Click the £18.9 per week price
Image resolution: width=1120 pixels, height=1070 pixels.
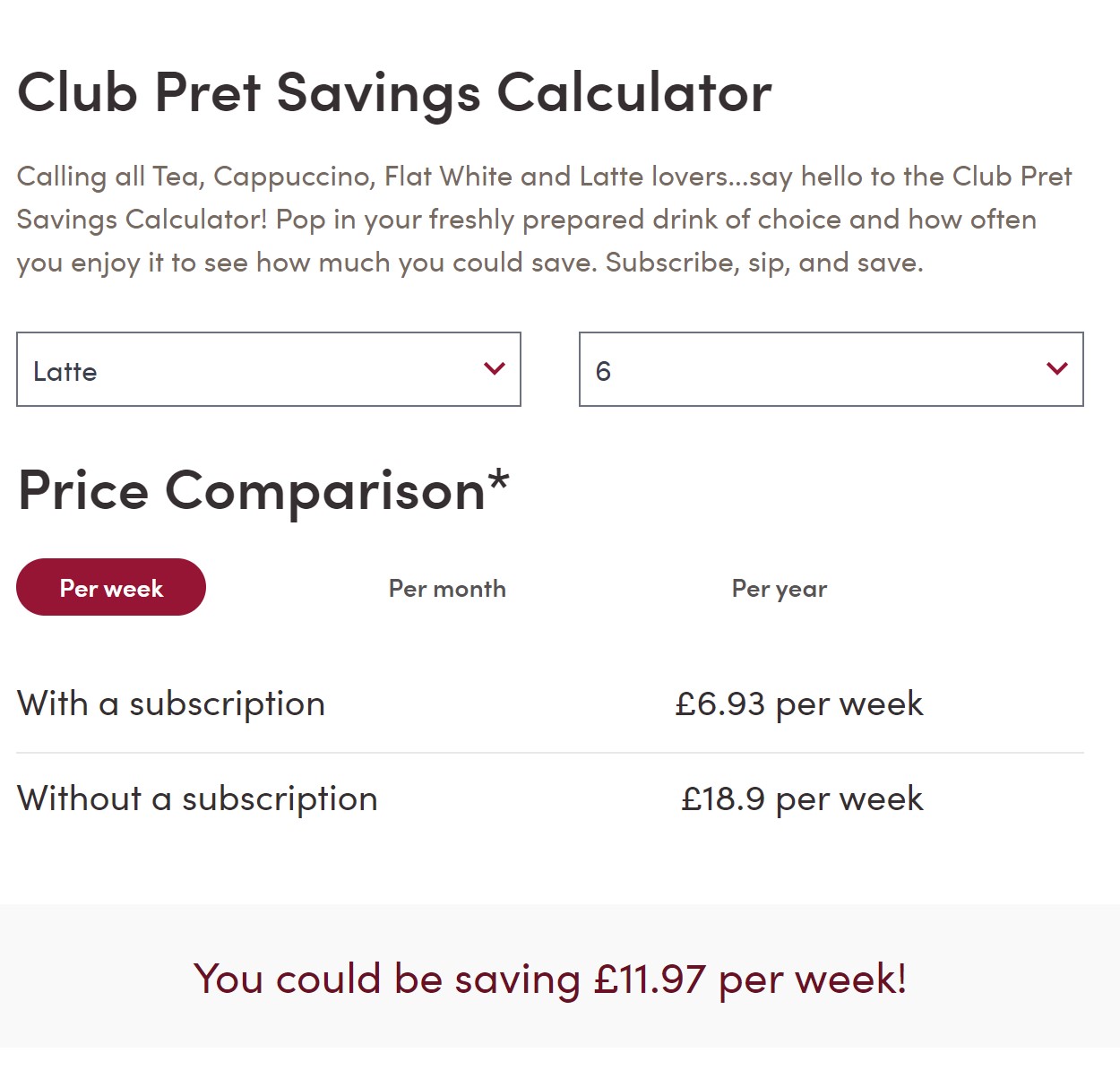tap(801, 798)
